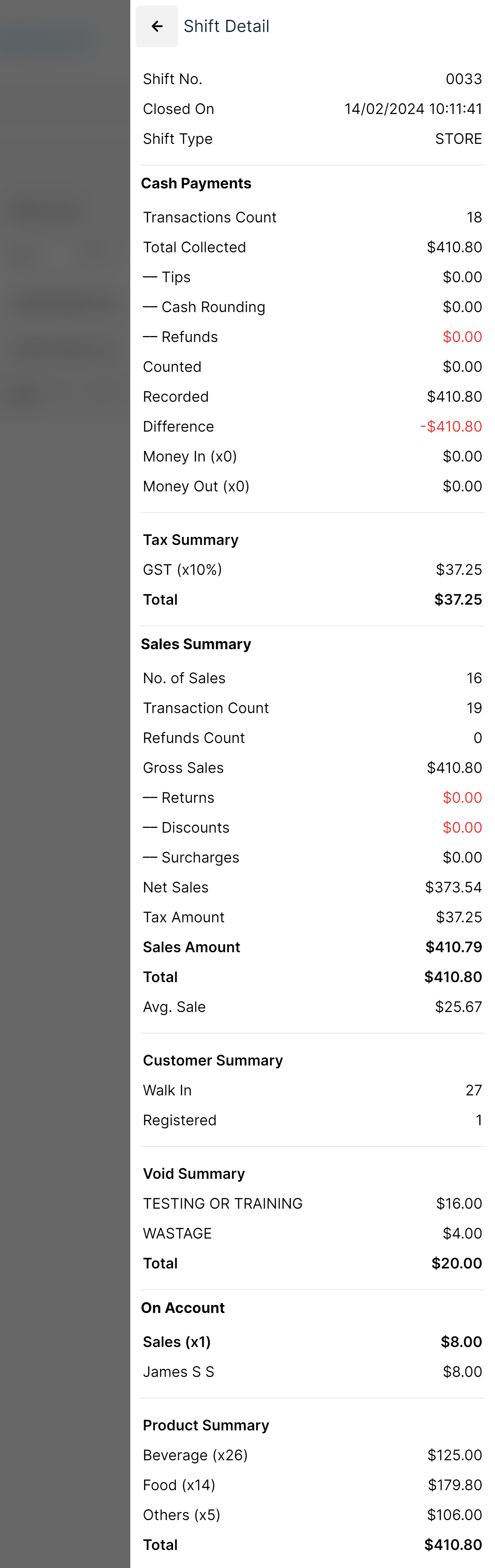
Task: Select the Others (x5) product row
Action: point(313,1515)
